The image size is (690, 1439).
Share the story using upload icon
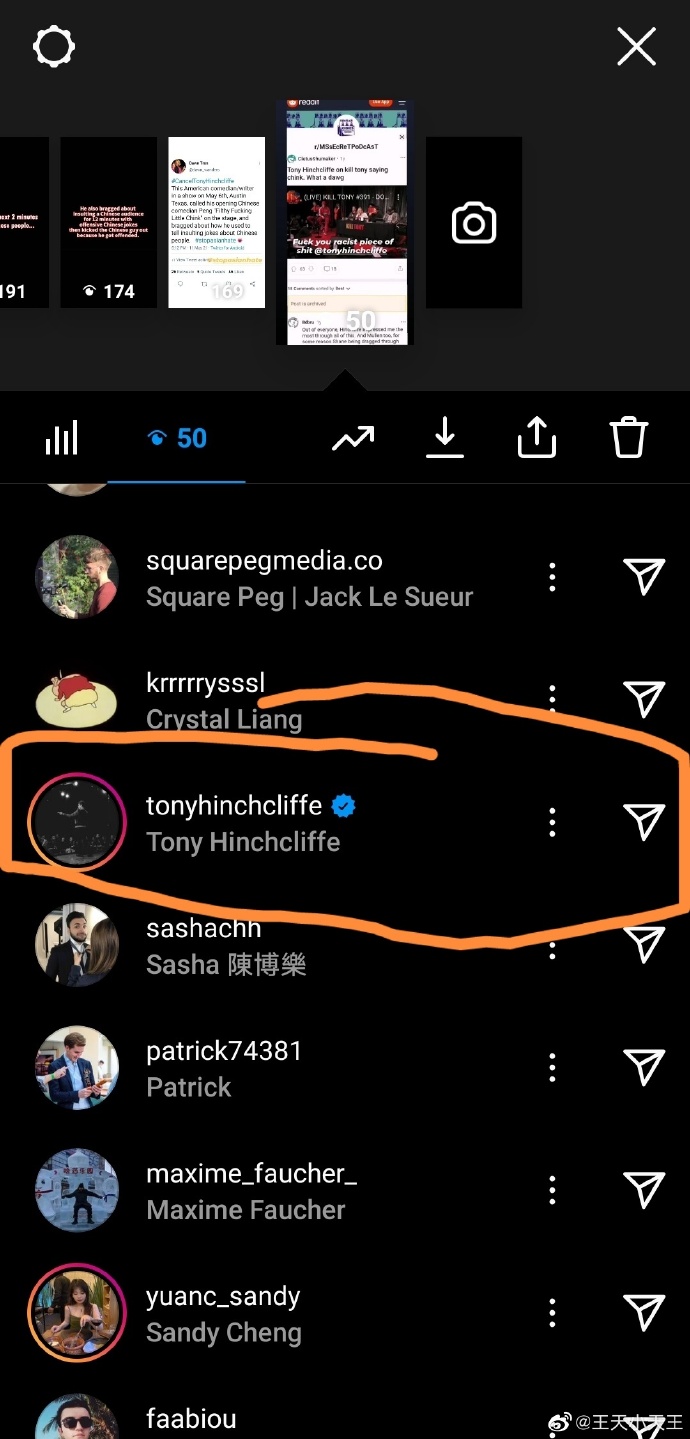click(537, 438)
